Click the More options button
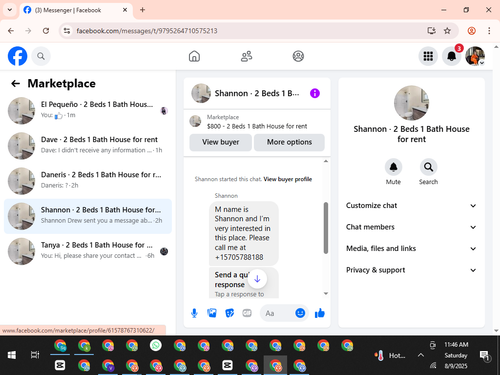This screenshot has width=500, height=375. (289, 142)
